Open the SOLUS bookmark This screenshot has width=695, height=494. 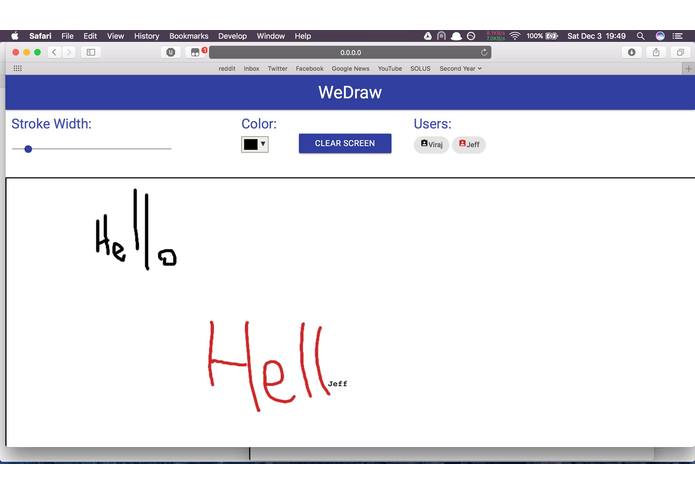pos(420,69)
